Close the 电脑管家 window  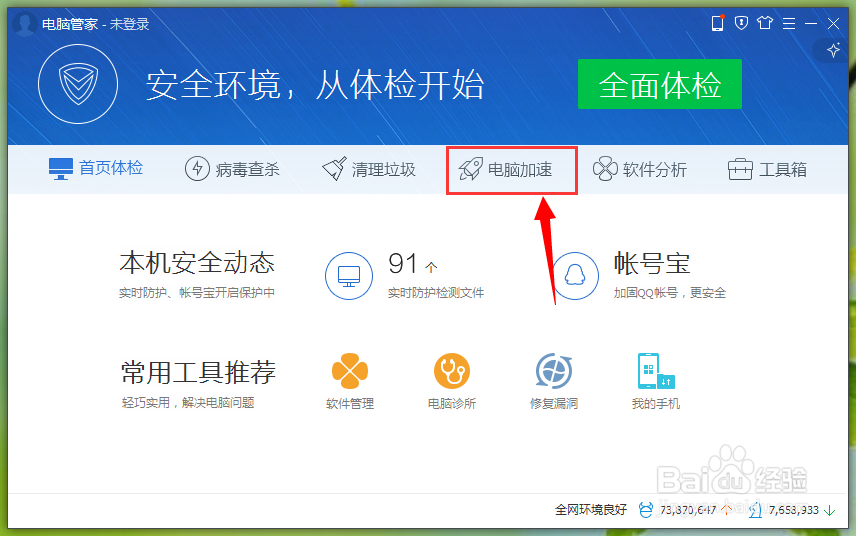click(833, 23)
